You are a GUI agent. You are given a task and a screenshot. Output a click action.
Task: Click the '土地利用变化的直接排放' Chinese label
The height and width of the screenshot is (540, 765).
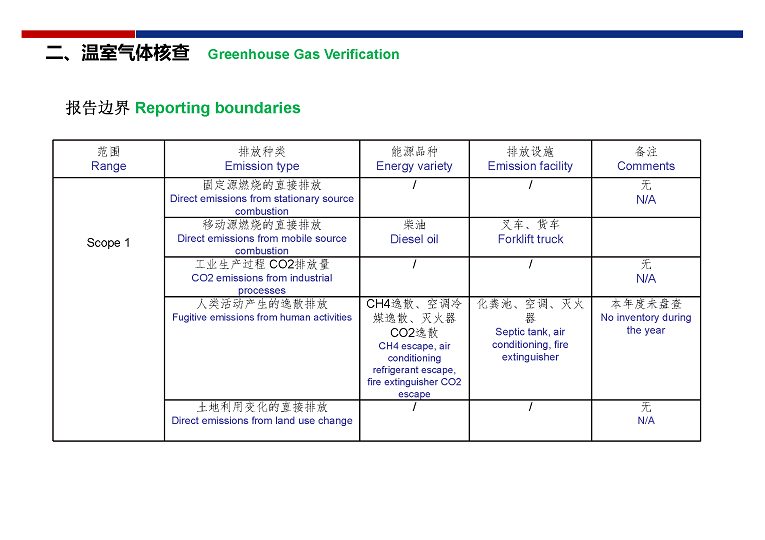click(262, 407)
